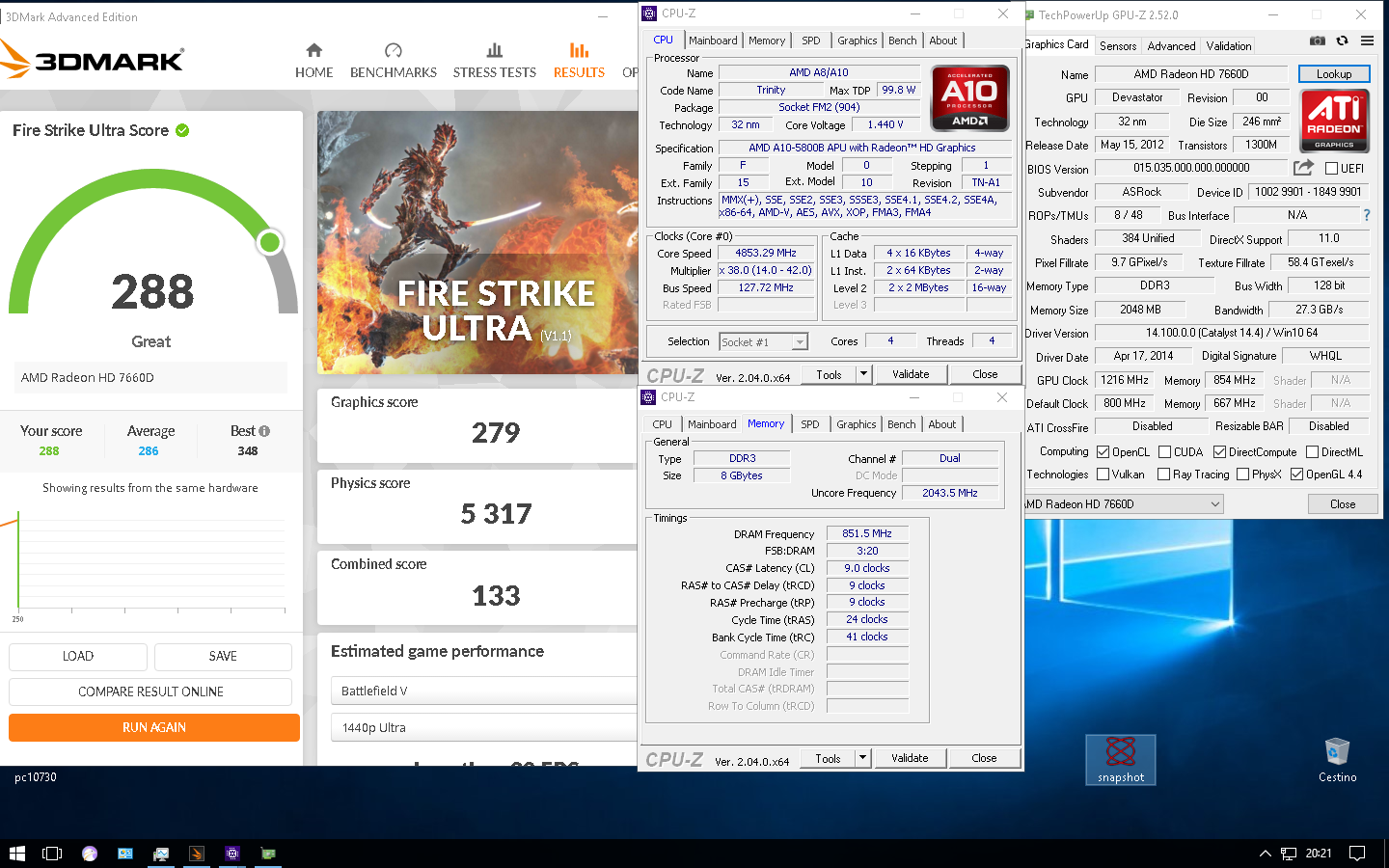Image resolution: width=1389 pixels, height=868 pixels.
Task: Click the BIOS export share icon in GPU-Z
Action: point(1303,167)
